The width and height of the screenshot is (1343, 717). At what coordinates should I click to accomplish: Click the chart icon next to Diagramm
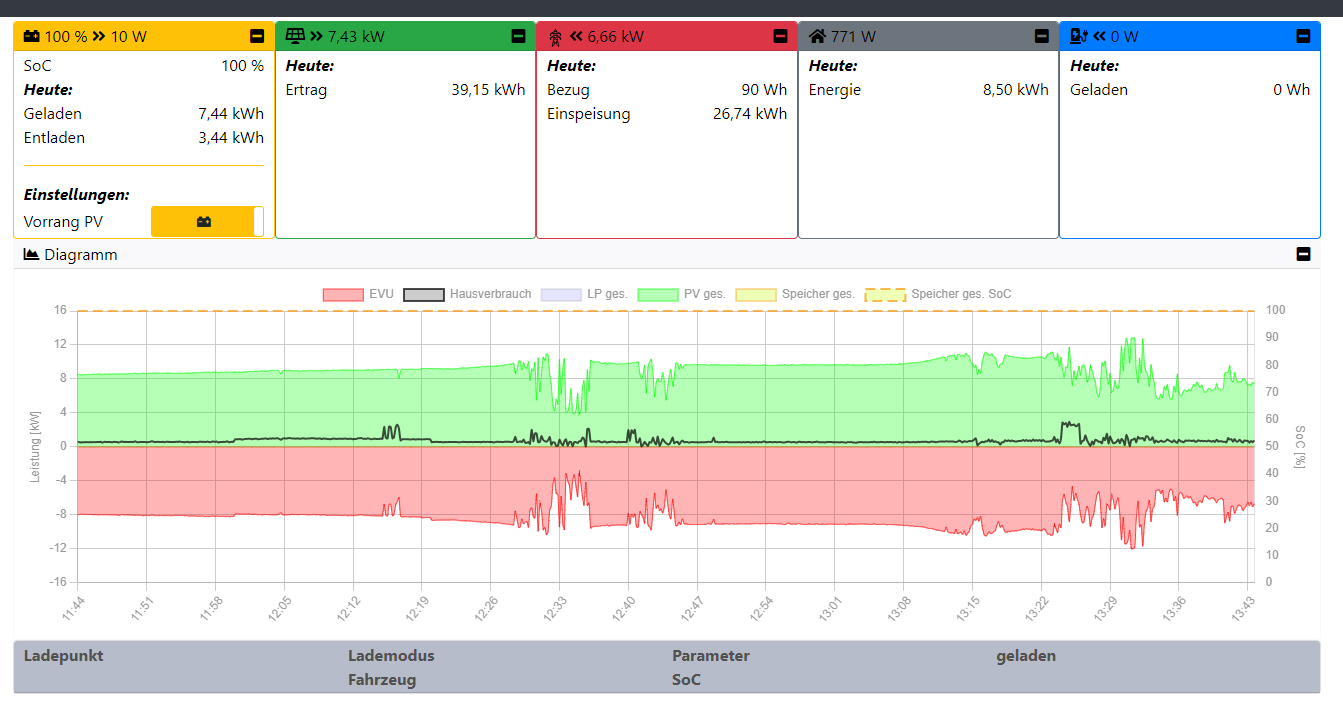coord(31,255)
